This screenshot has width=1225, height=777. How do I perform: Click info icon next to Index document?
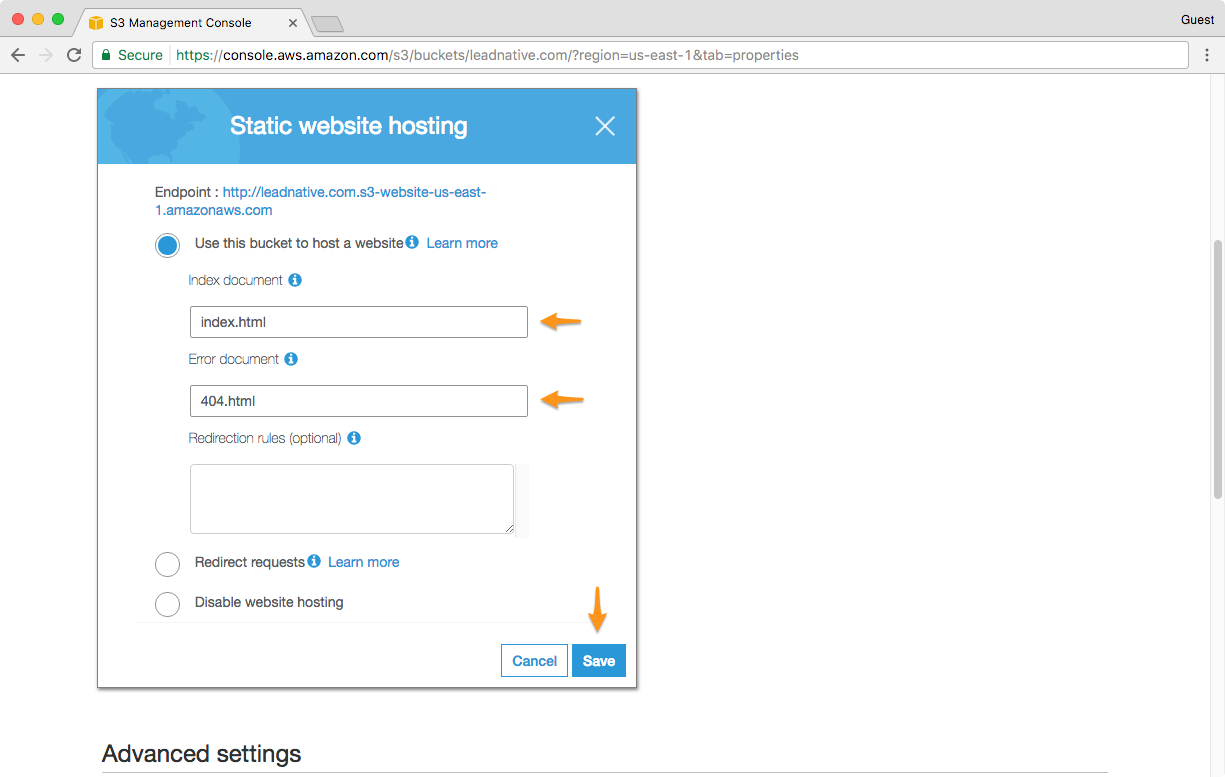(x=295, y=280)
